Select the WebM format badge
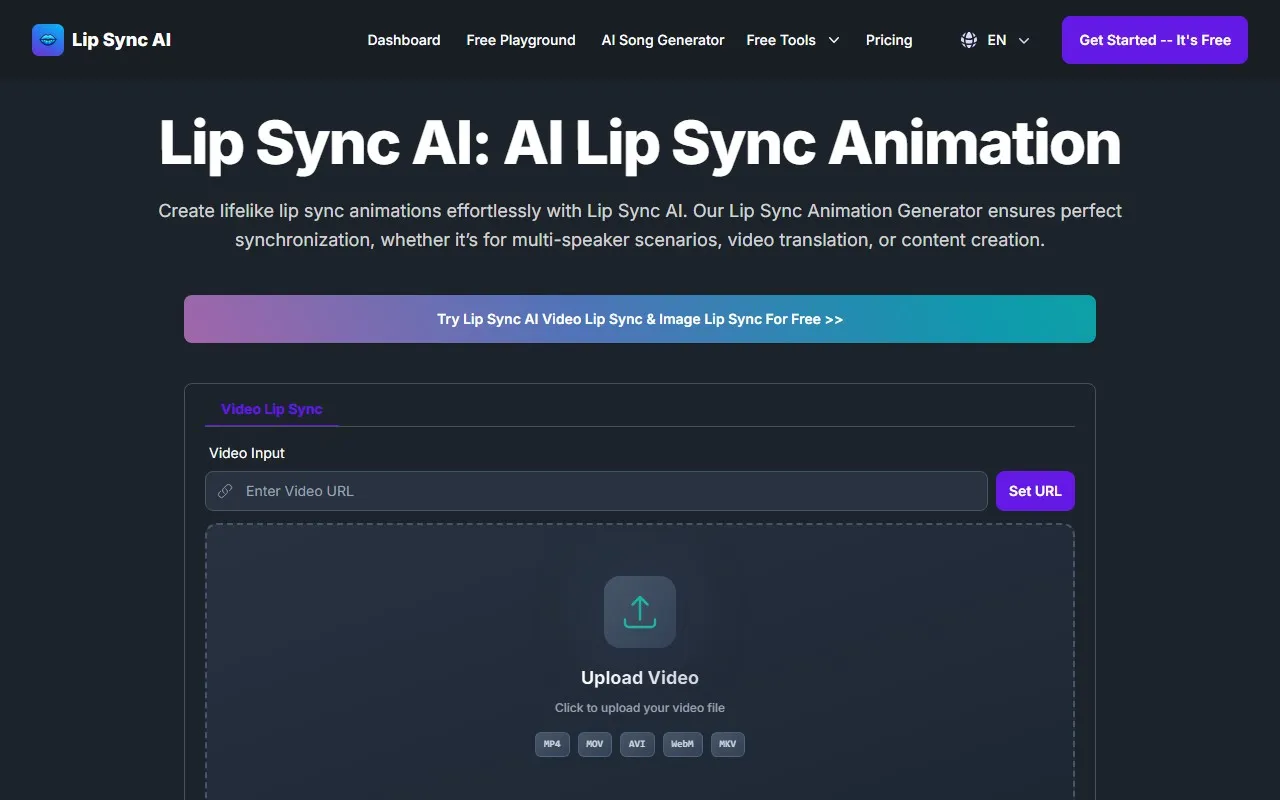The height and width of the screenshot is (800, 1280). point(682,744)
